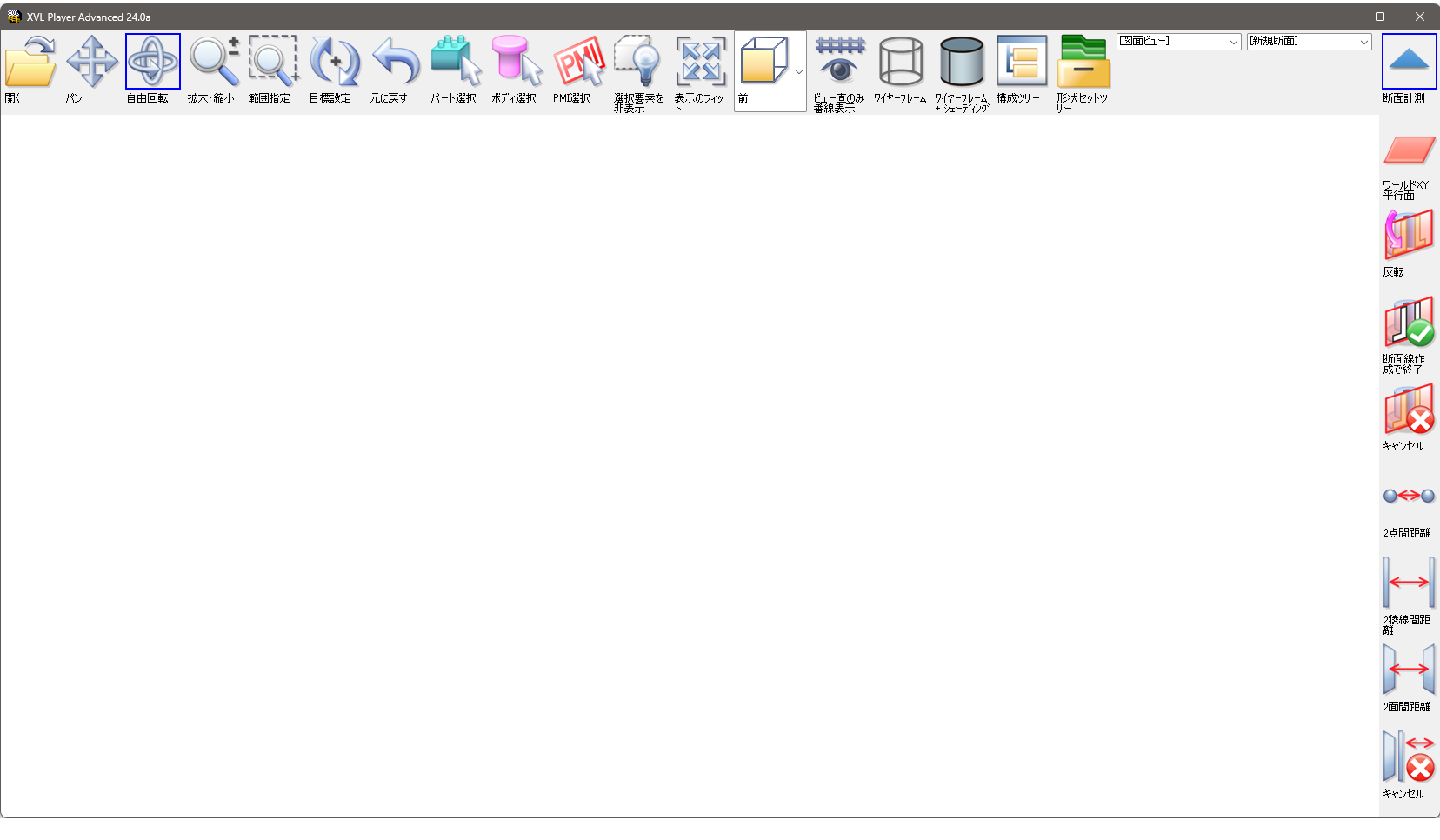Cancel section using red-boxed キャンセル icon
This screenshot has height=840, width=1440.
pos(1410,410)
